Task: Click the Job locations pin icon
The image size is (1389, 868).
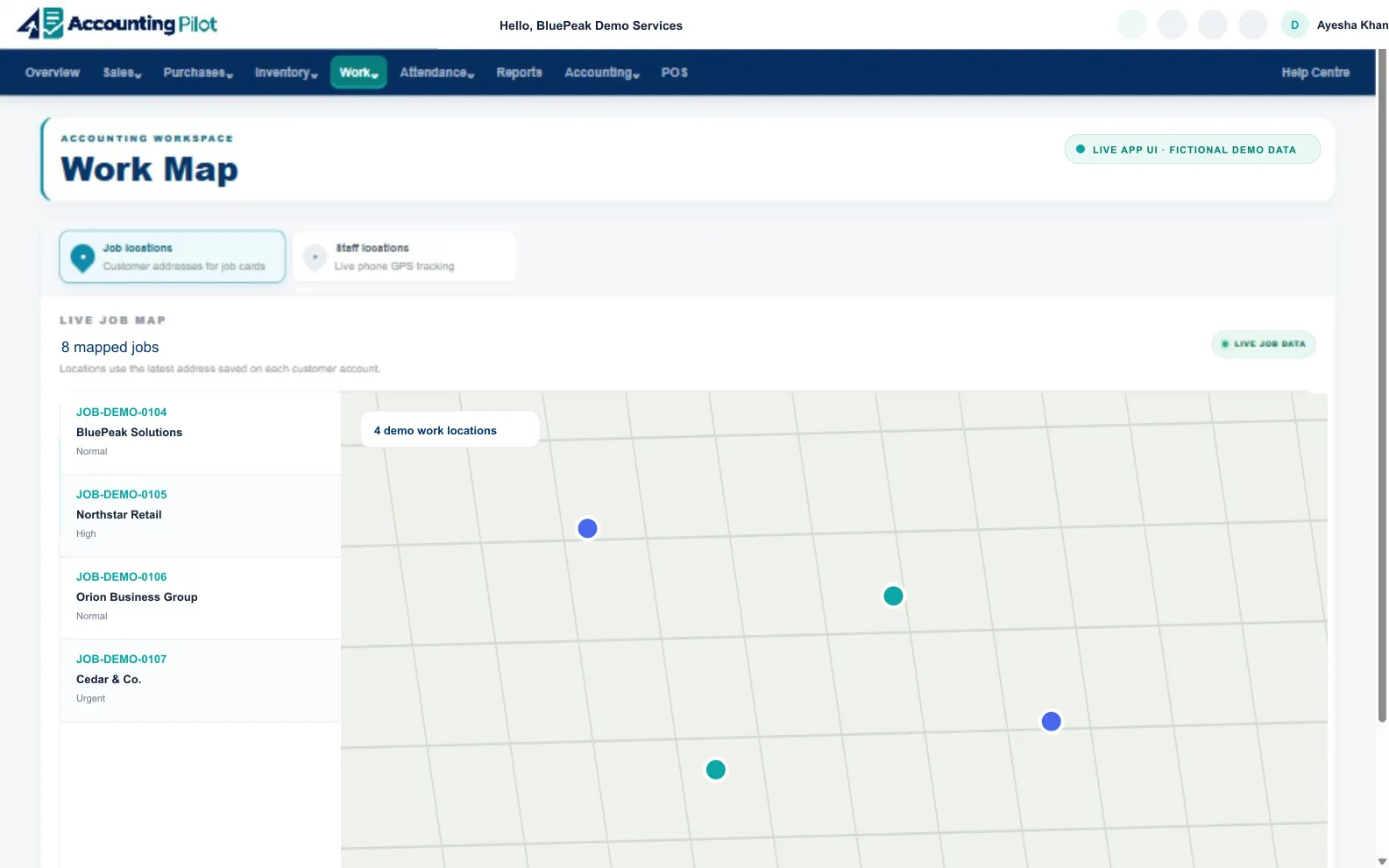Action: 82,258
